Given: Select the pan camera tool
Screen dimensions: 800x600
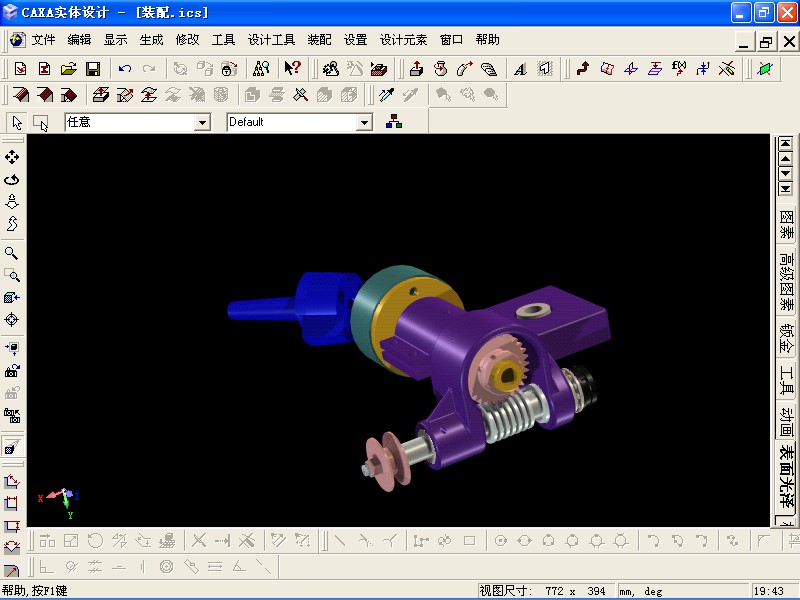Looking at the screenshot, I should [12, 157].
